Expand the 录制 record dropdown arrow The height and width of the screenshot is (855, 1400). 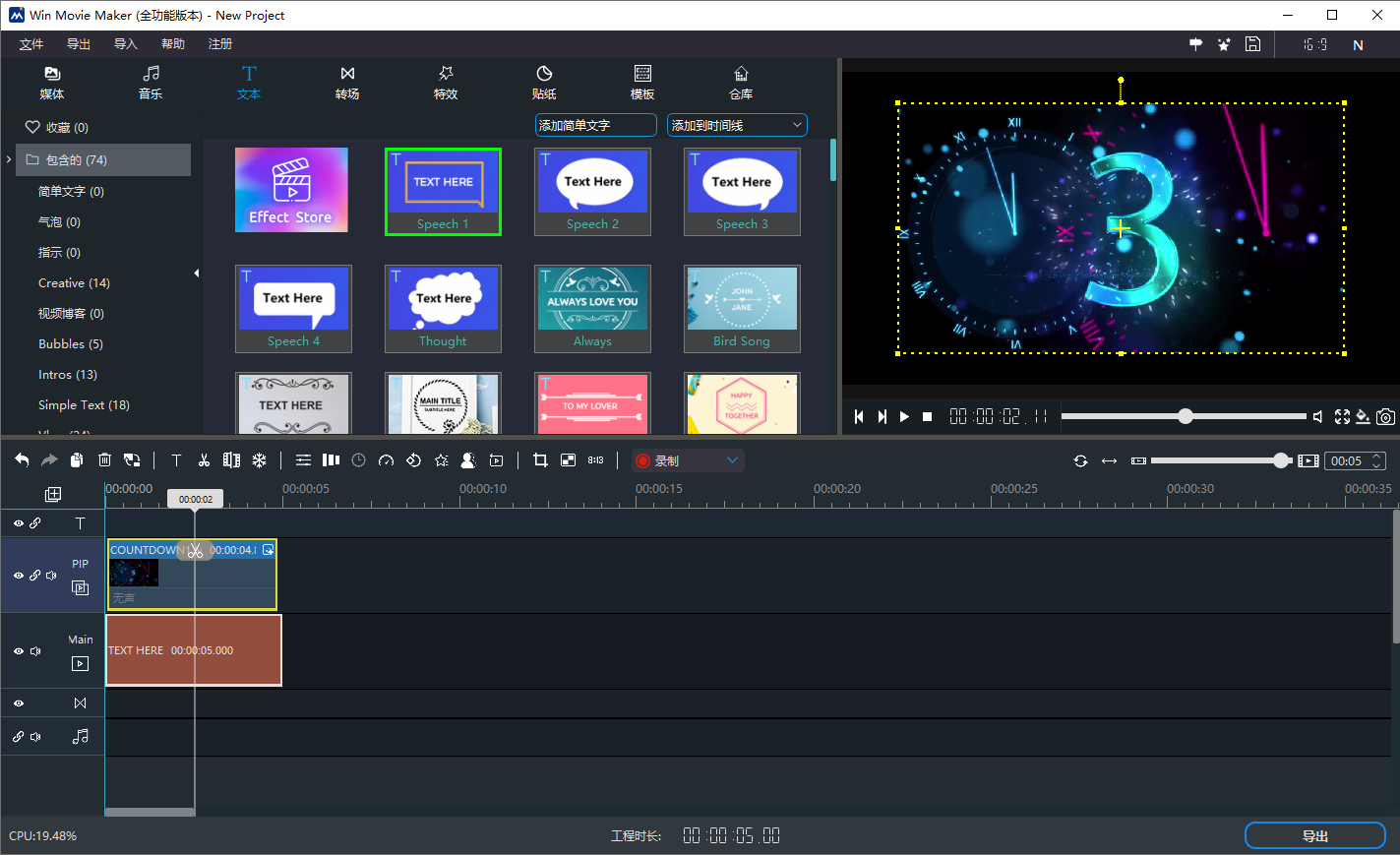click(732, 460)
